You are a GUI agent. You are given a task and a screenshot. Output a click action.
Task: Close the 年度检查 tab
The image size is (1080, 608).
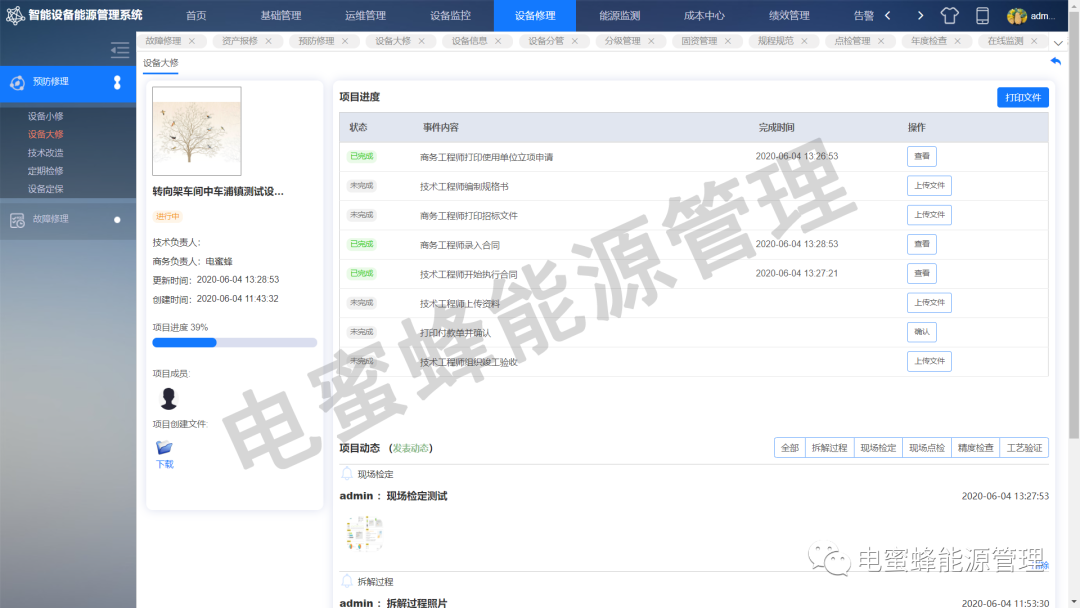tap(957, 41)
